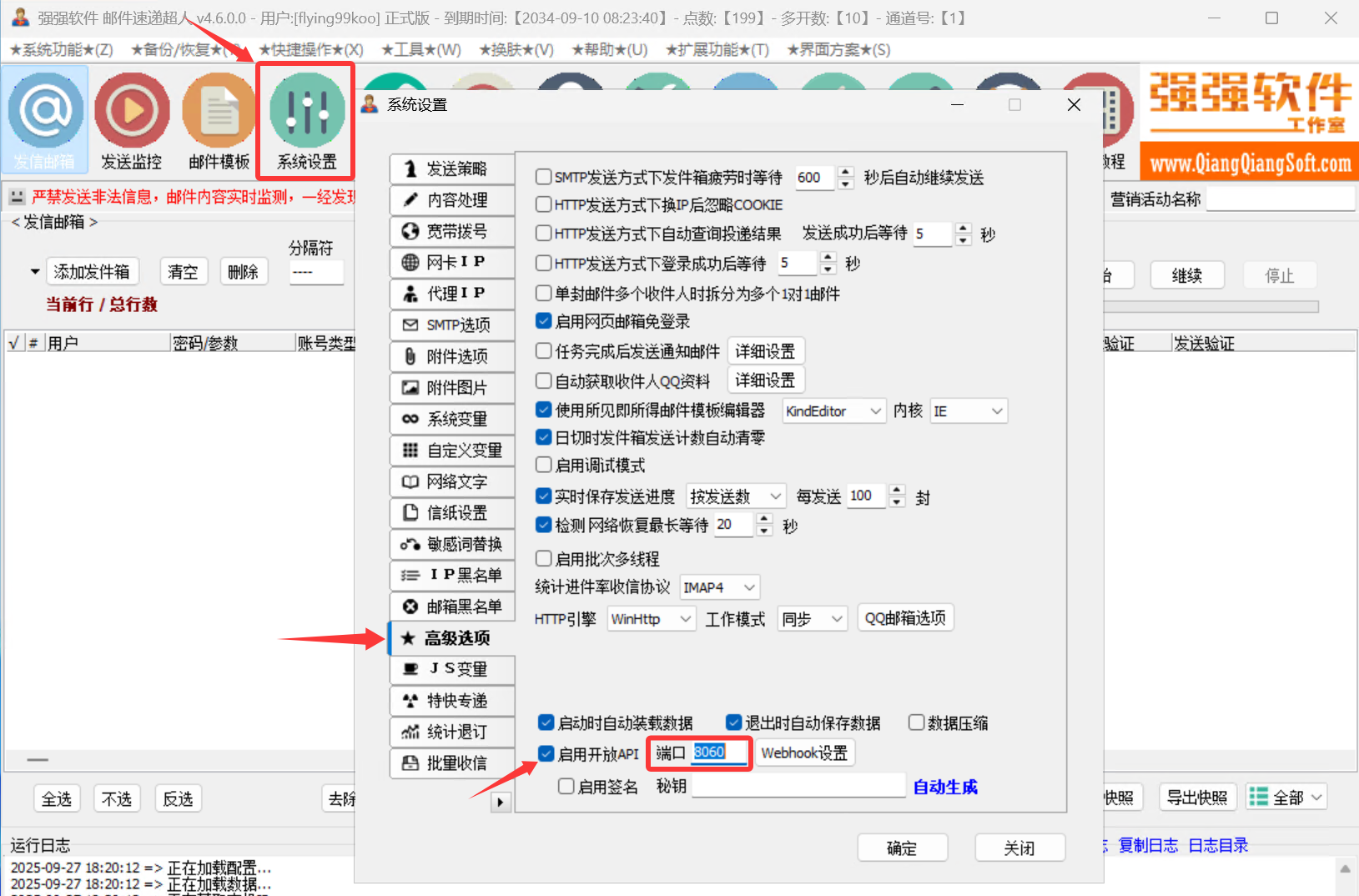Viewport: 1359px width, 896px height.
Task: Click the 确定 button
Action: tap(902, 848)
